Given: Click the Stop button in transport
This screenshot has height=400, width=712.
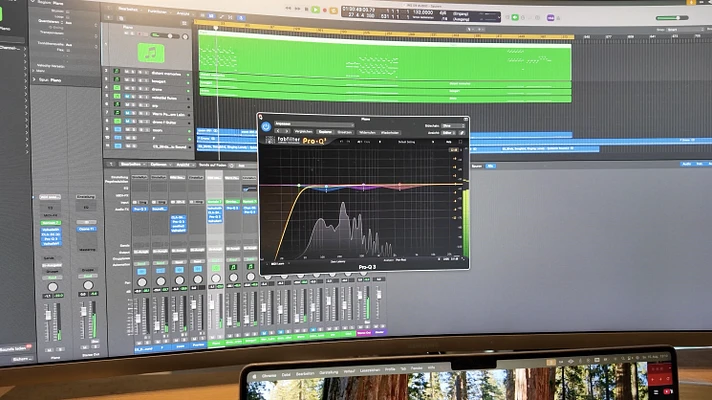Looking at the screenshot, I should click(x=307, y=9).
